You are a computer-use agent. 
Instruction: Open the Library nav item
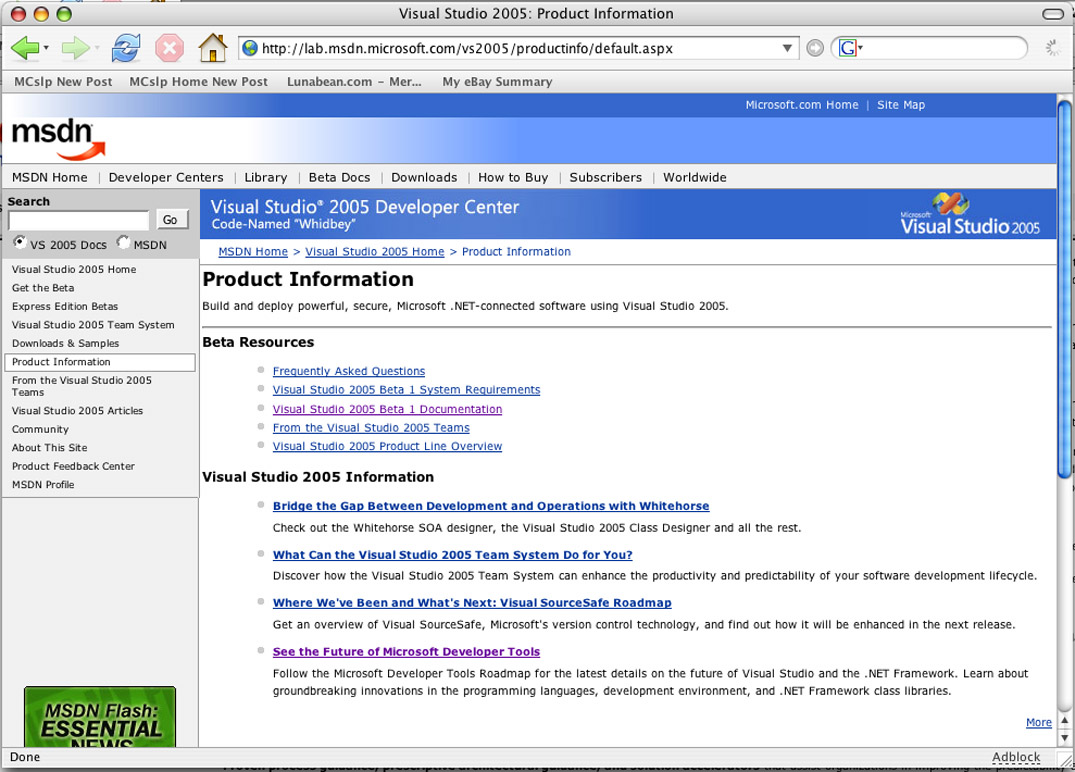coord(266,178)
